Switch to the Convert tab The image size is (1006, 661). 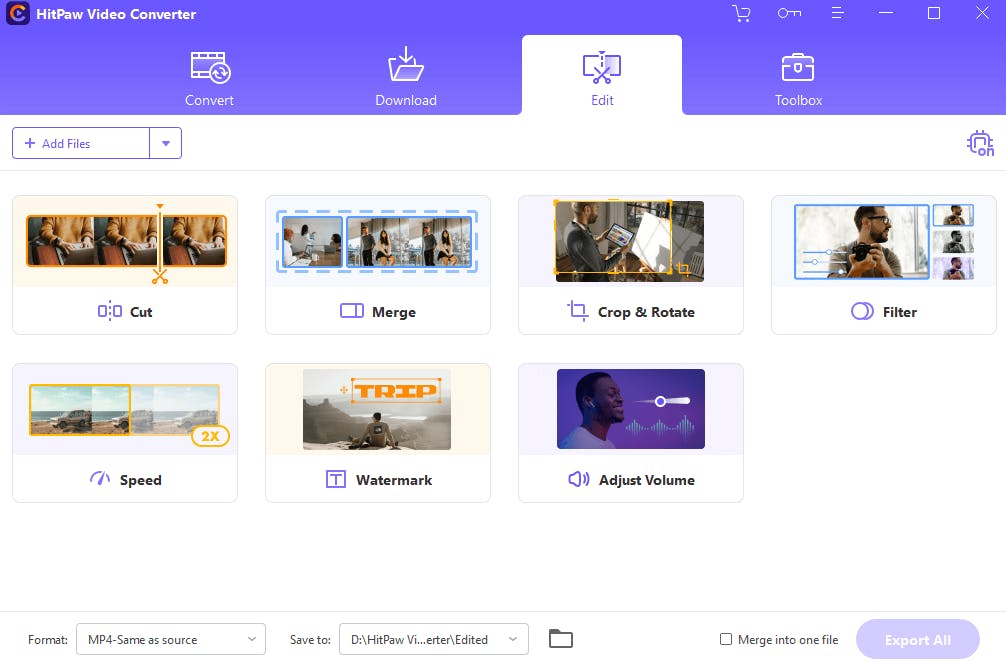click(209, 76)
